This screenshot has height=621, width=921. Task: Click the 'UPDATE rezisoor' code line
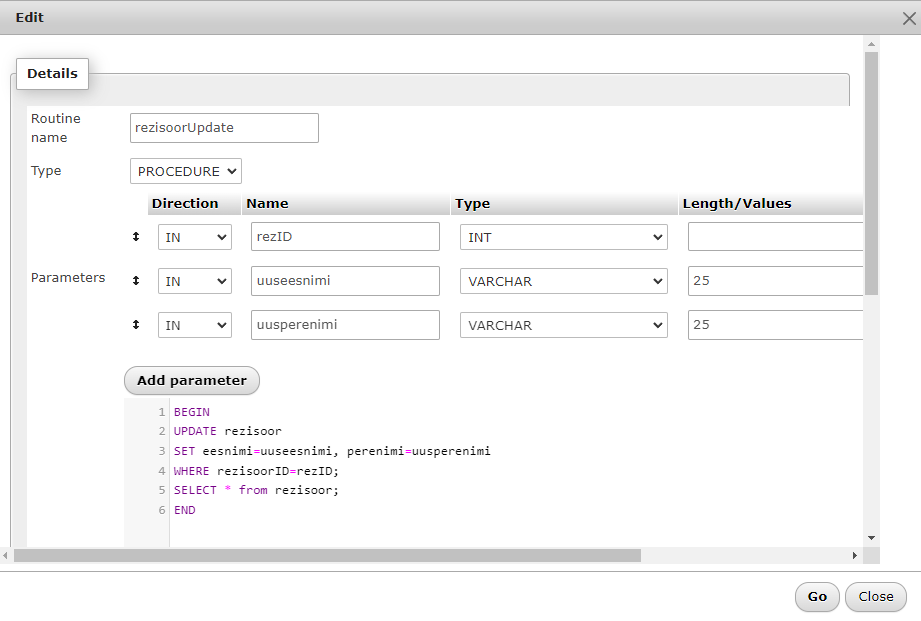click(228, 431)
